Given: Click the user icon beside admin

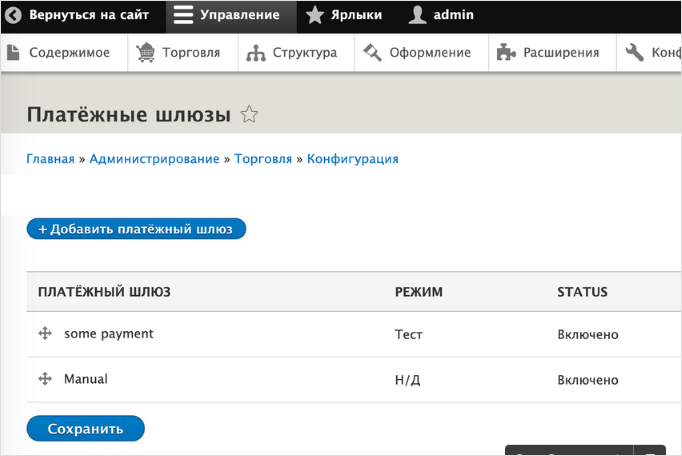Looking at the screenshot, I should click(418, 16).
